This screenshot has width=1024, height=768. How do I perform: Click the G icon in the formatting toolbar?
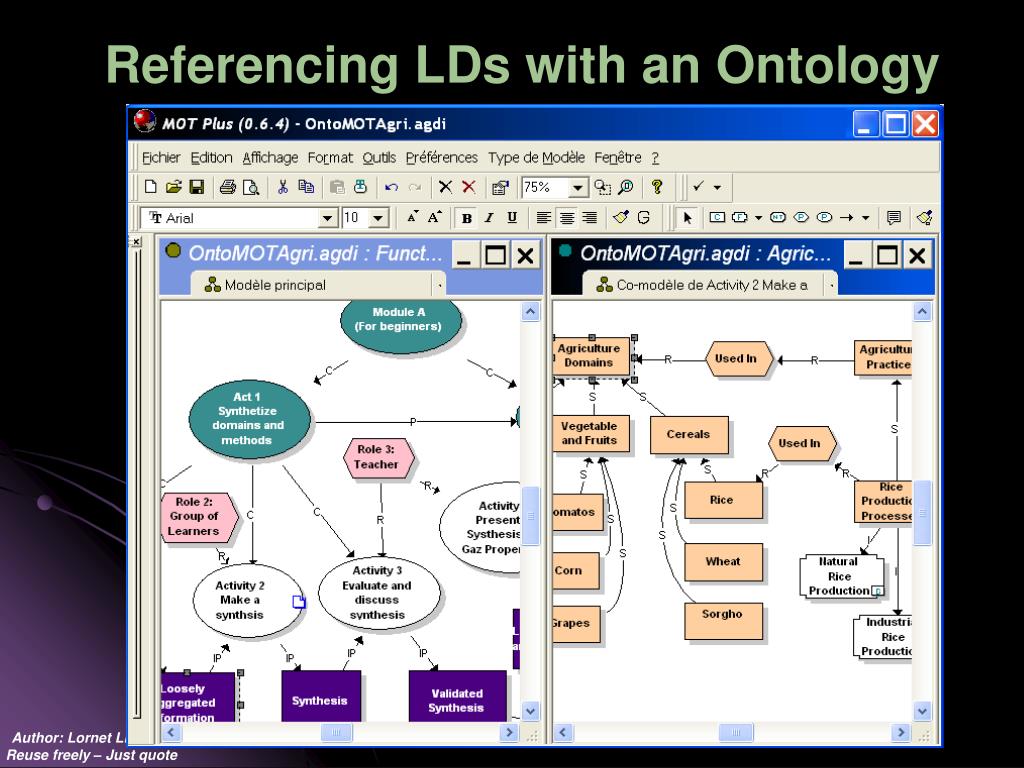click(644, 217)
